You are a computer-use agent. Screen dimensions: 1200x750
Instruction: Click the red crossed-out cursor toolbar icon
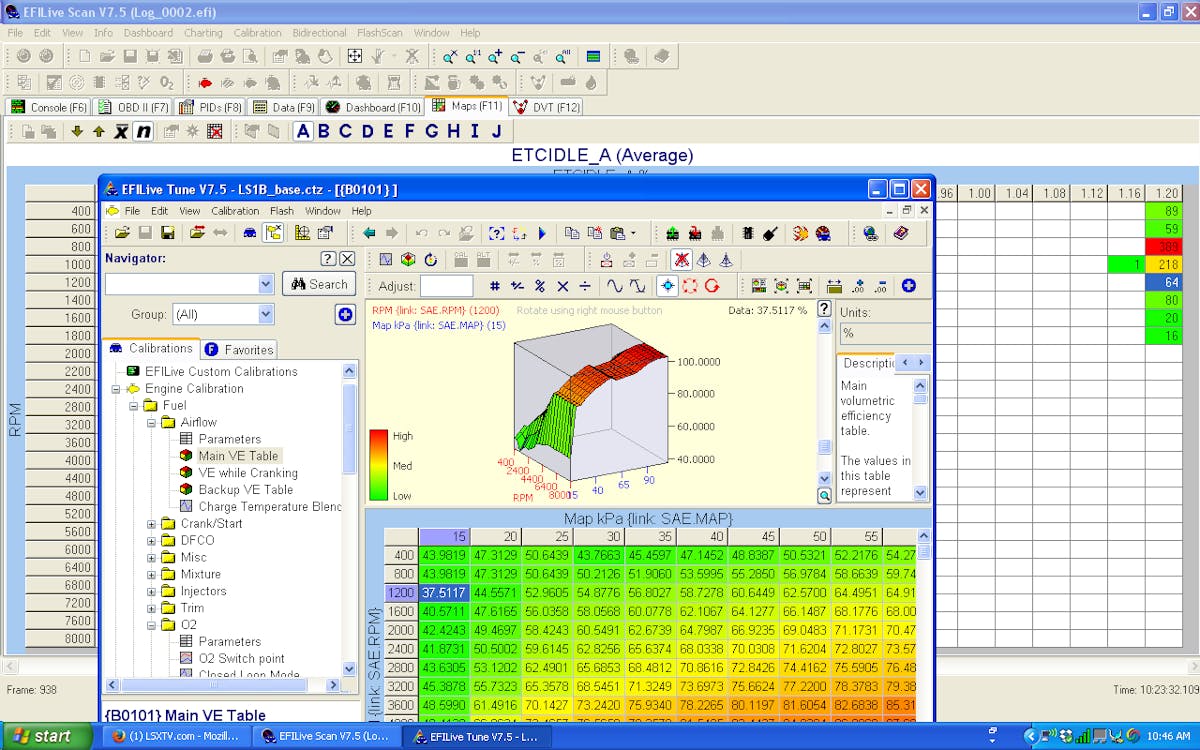coord(680,259)
